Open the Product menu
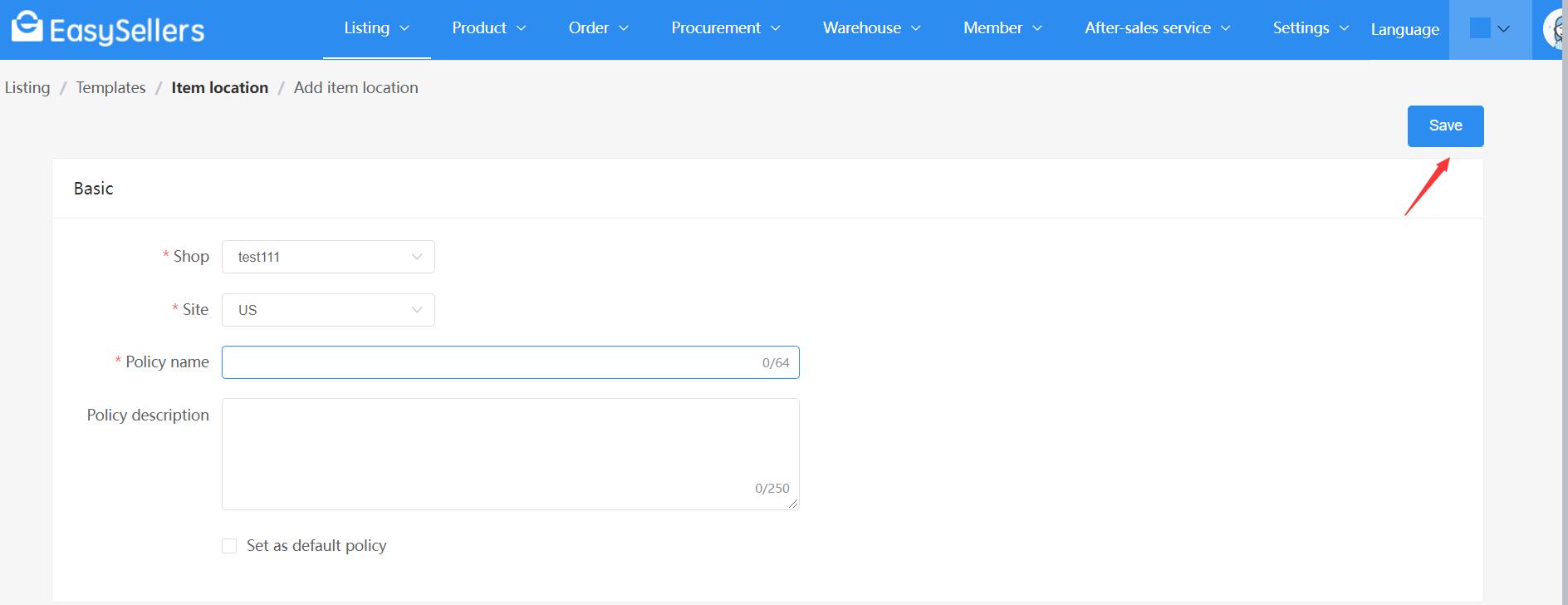The image size is (1568, 605). 489,28
